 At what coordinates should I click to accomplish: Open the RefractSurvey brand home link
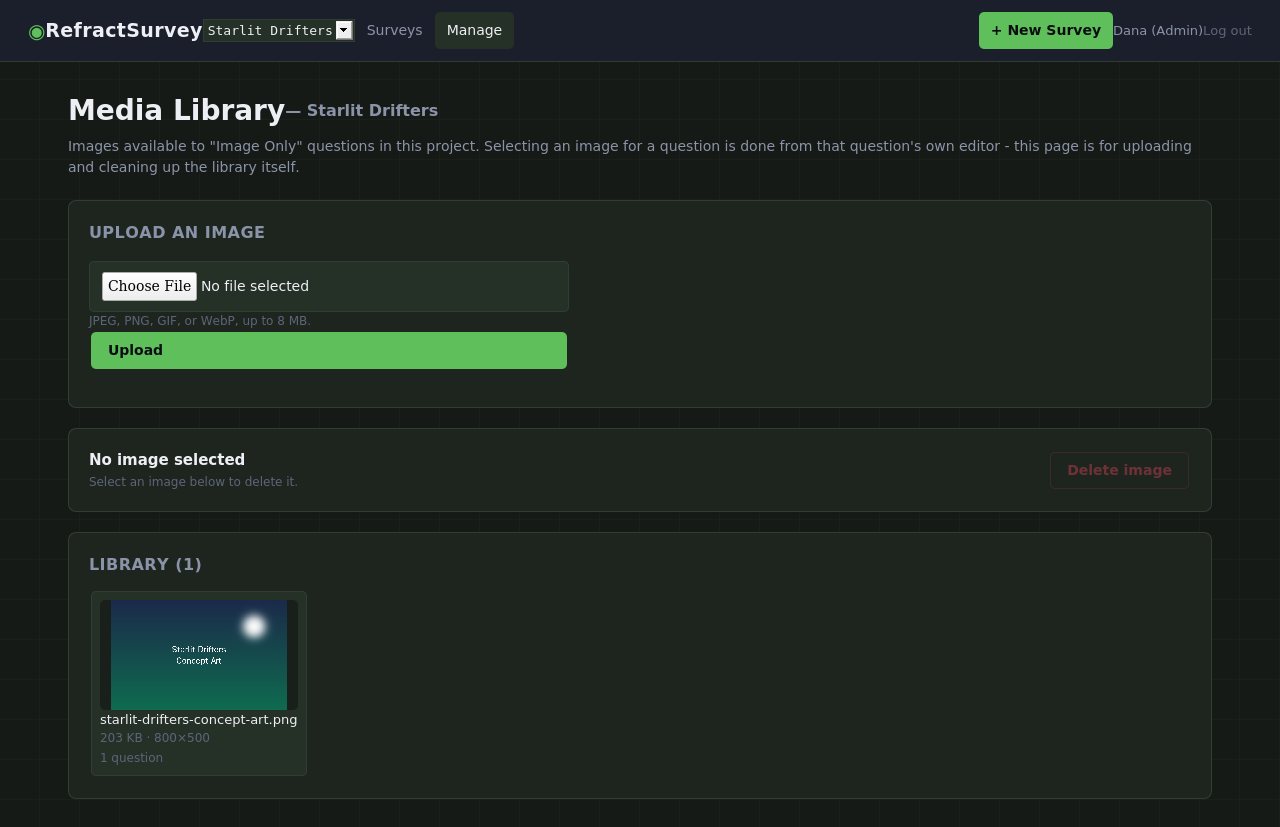coord(116,30)
